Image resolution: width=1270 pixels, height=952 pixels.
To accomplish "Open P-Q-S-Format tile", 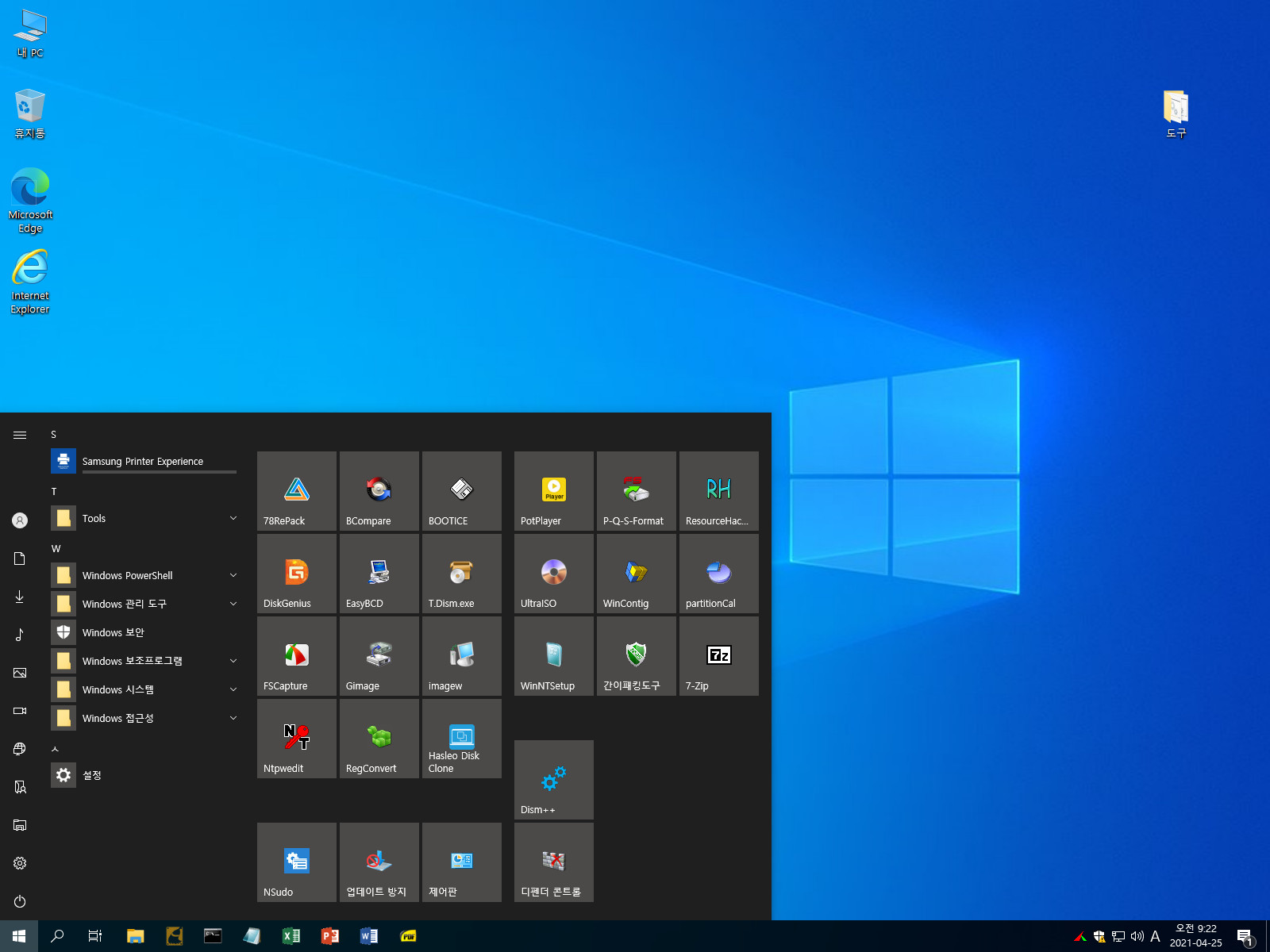I will click(x=637, y=491).
